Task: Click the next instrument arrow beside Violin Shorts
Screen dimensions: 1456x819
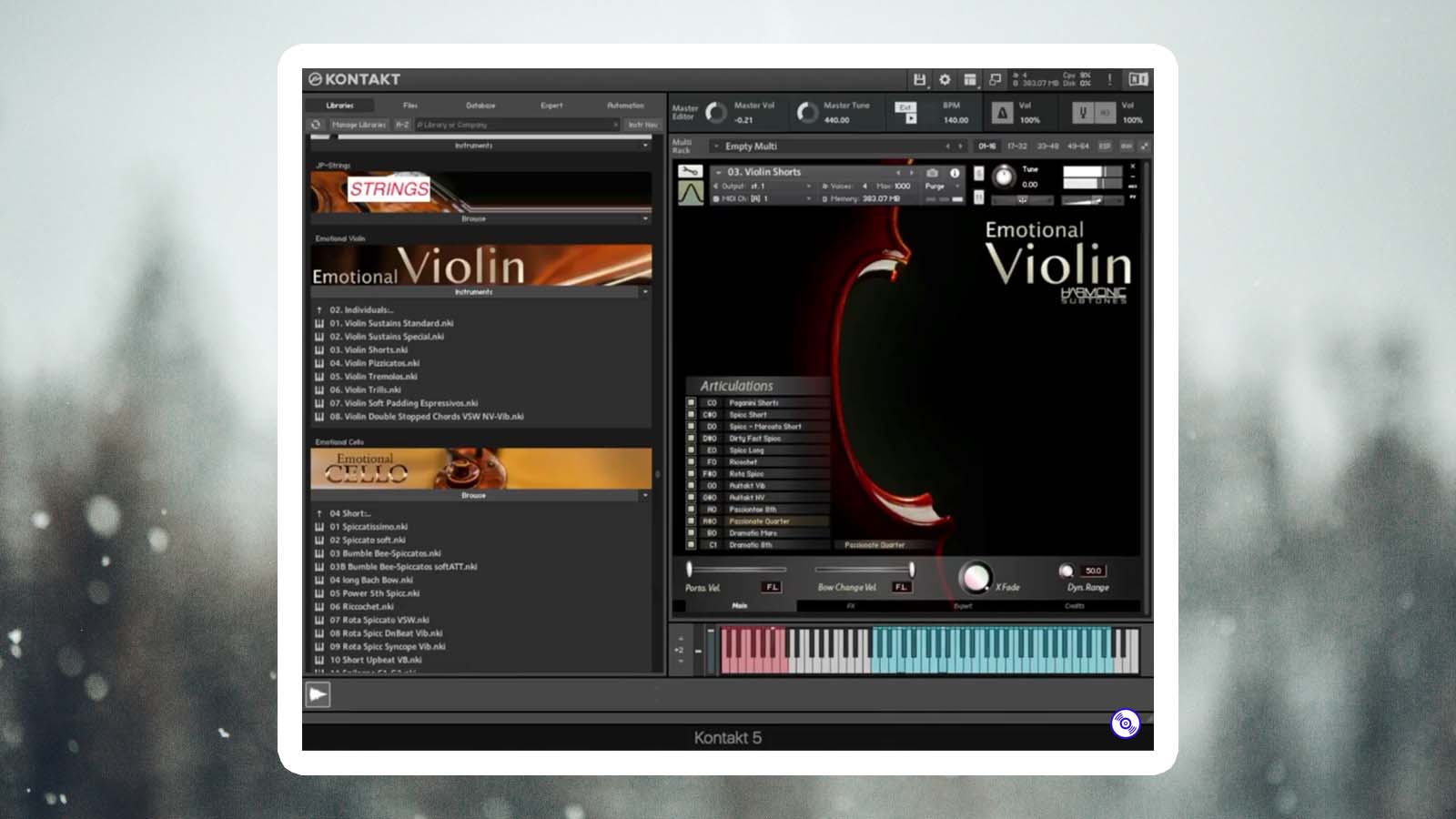Action: (x=912, y=172)
